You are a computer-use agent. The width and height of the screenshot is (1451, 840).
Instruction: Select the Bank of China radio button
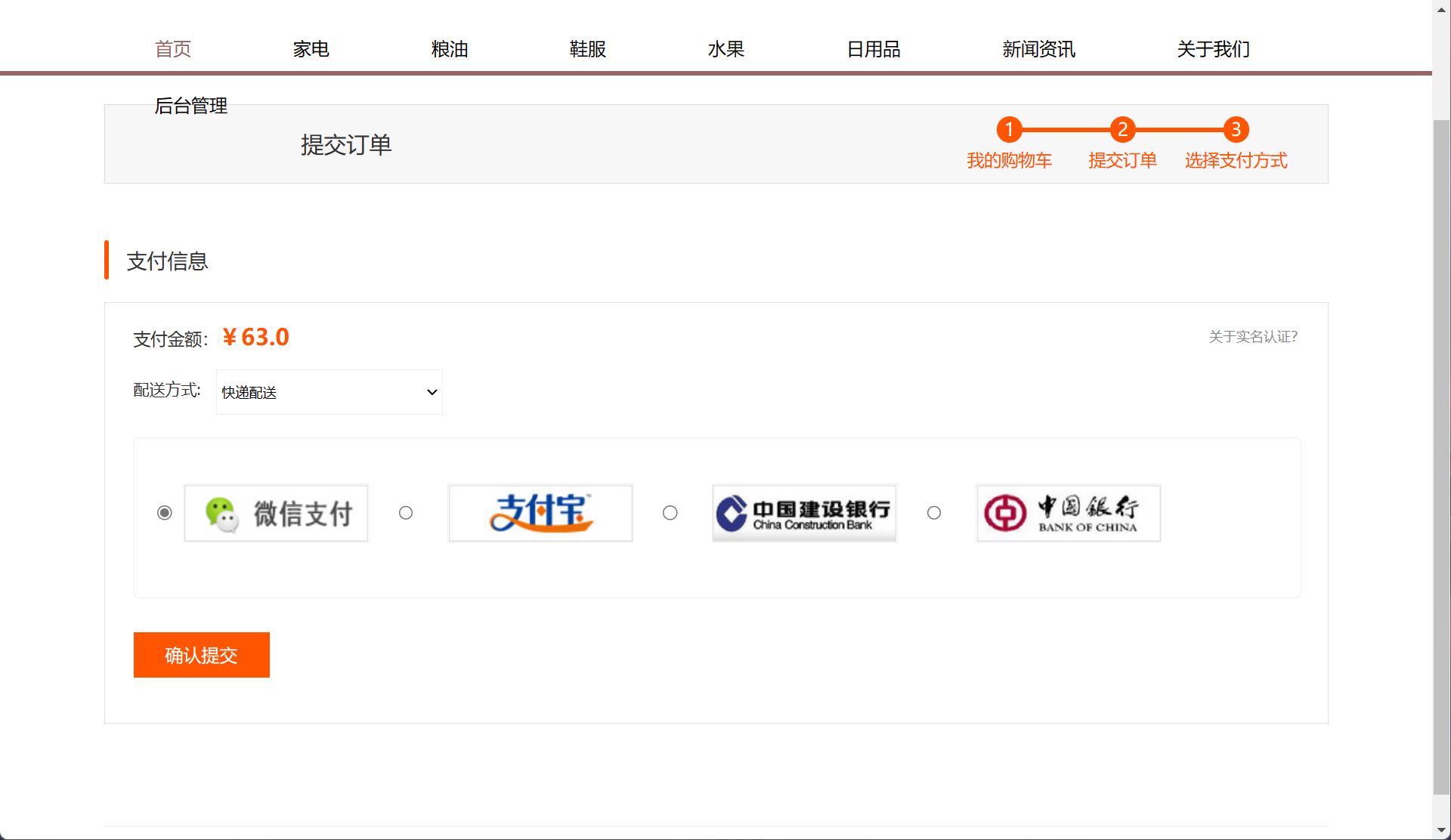[934, 513]
